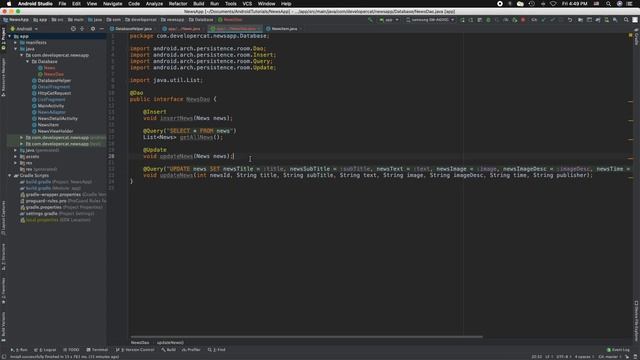Click the Debug bug icon in toolbar
The width and height of the screenshot is (640, 360).
[488, 20]
